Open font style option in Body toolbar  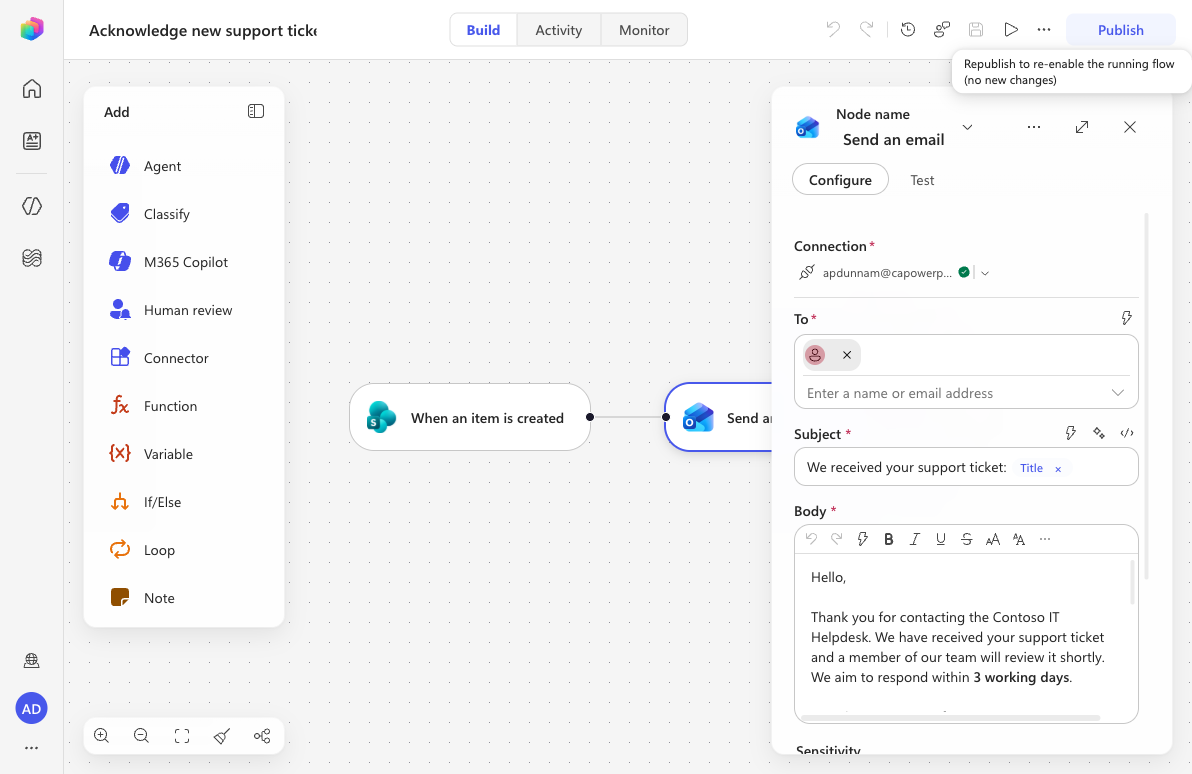pos(1019,539)
